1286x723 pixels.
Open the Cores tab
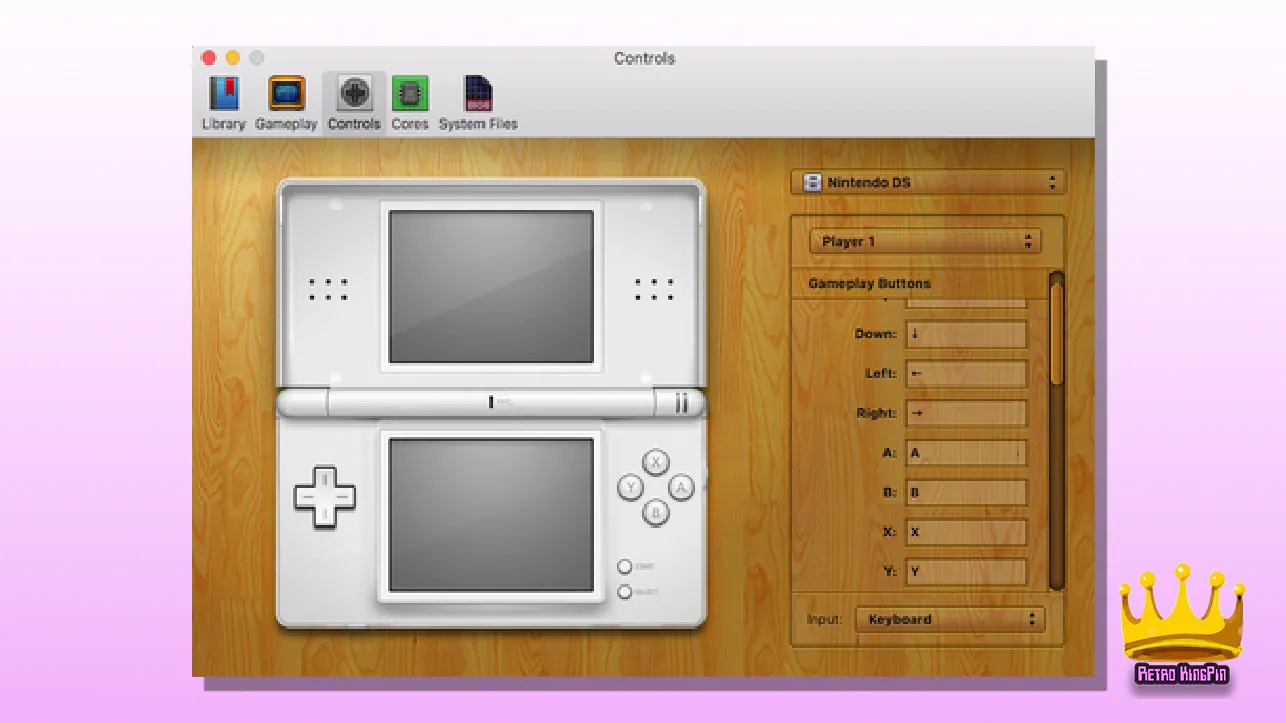(x=410, y=103)
